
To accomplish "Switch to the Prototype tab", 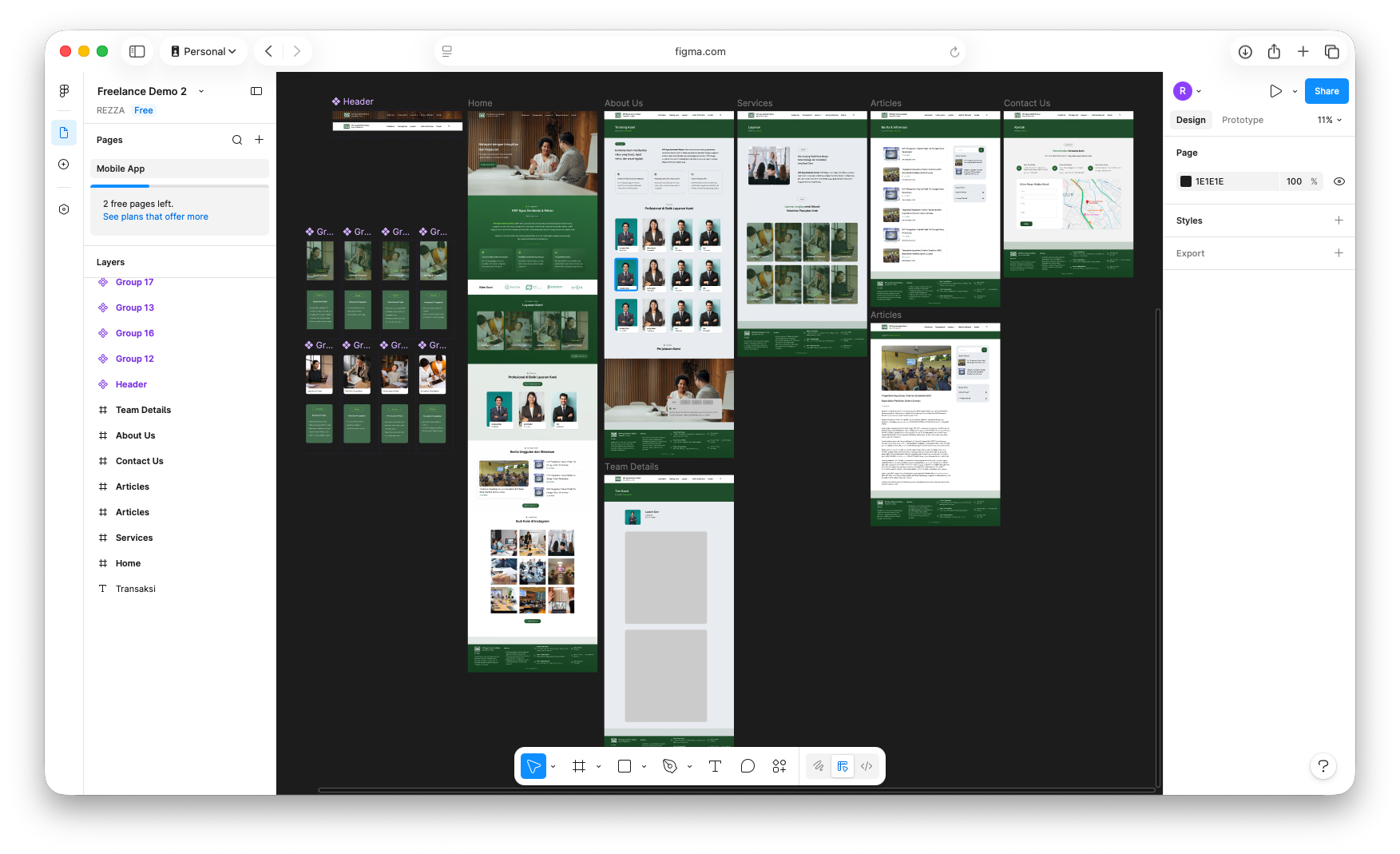I will (x=1242, y=120).
